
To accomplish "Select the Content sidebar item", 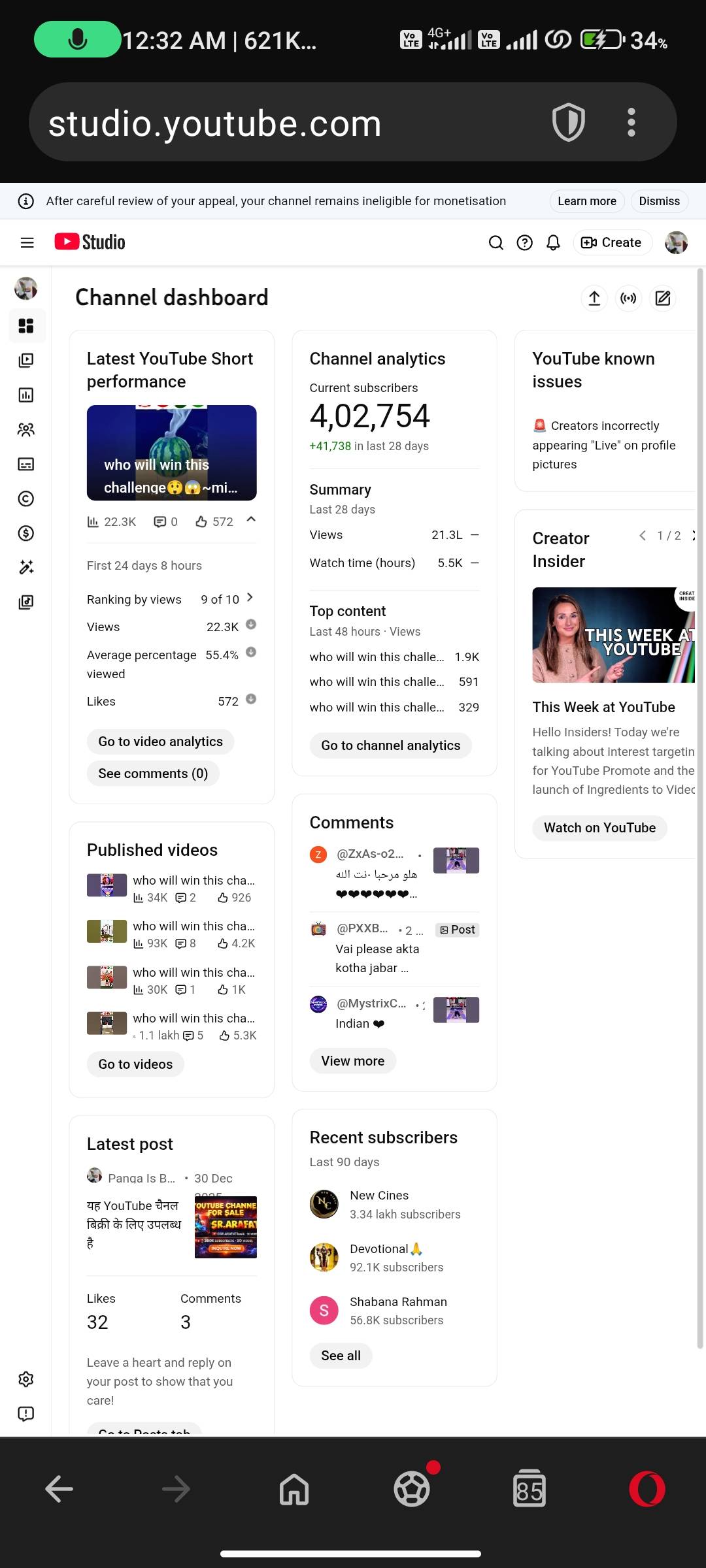I will (26, 361).
